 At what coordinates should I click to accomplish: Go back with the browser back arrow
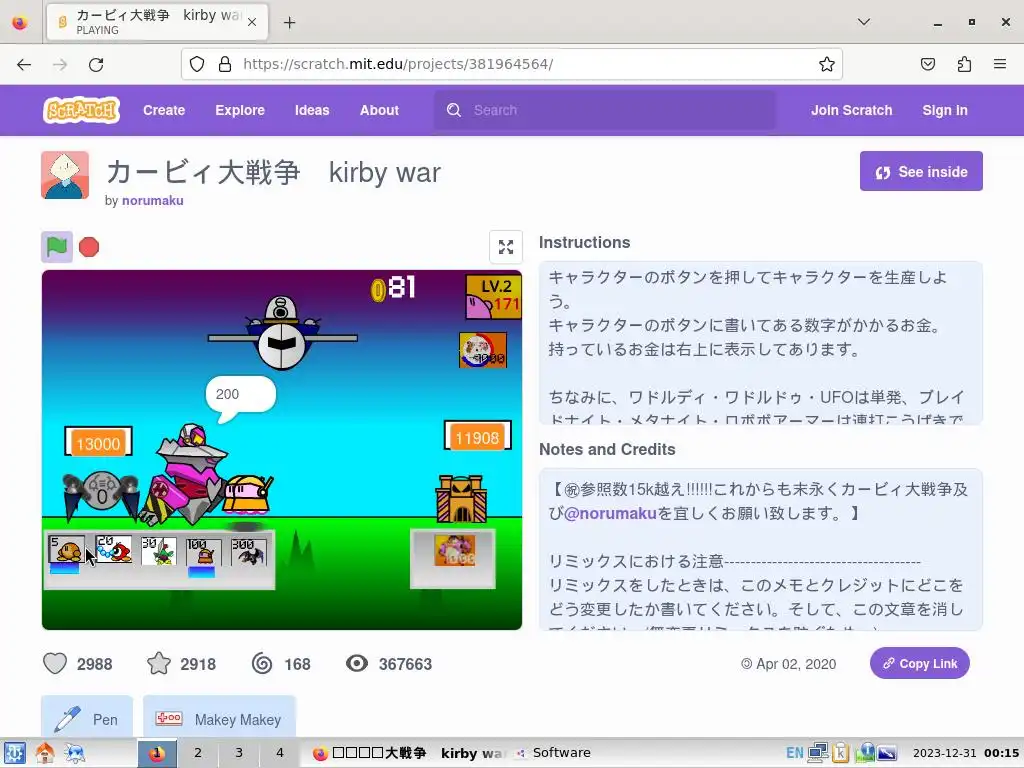click(24, 64)
